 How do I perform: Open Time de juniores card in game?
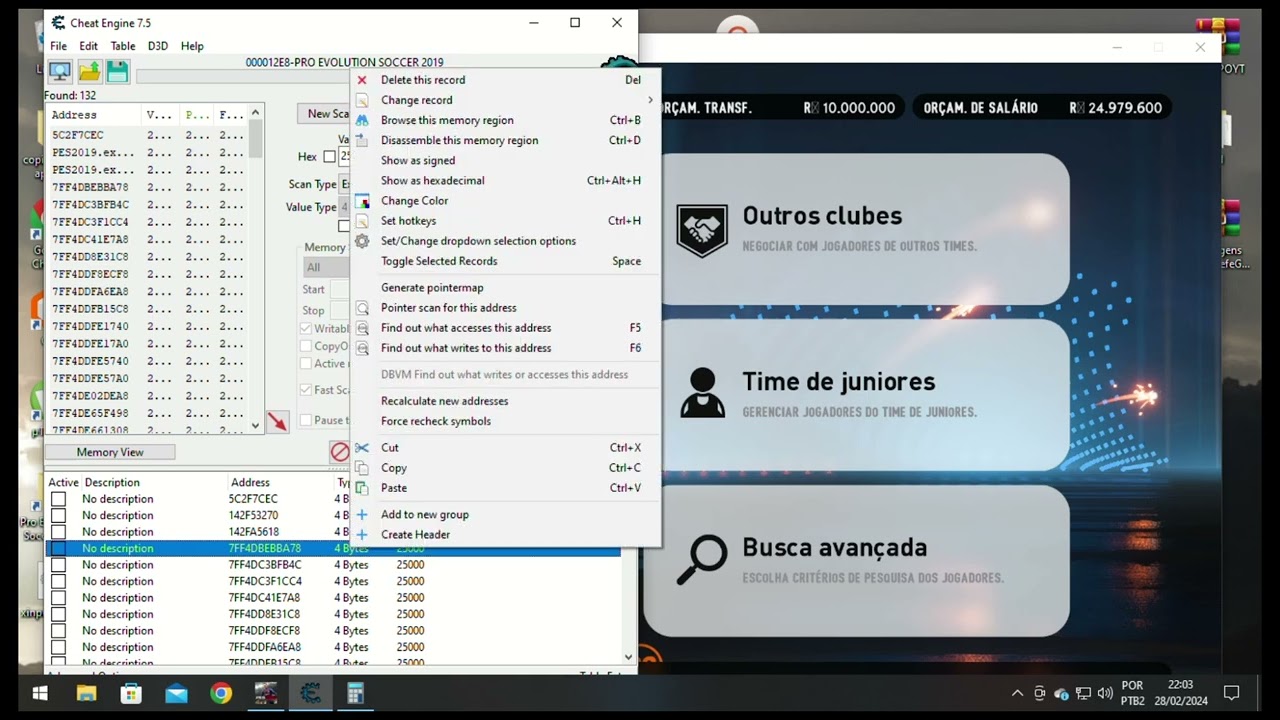pyautogui.click(x=856, y=394)
